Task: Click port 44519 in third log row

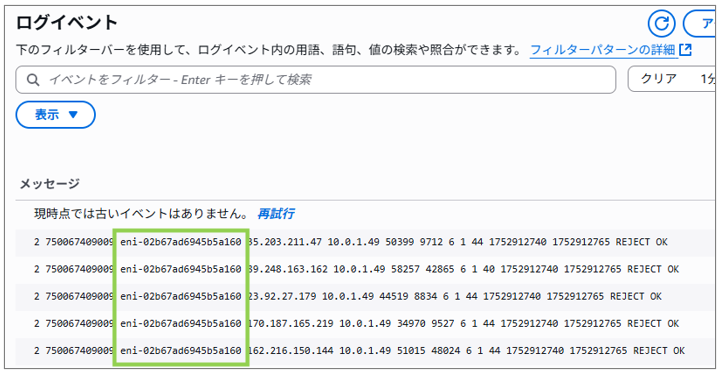Action: click(393, 297)
